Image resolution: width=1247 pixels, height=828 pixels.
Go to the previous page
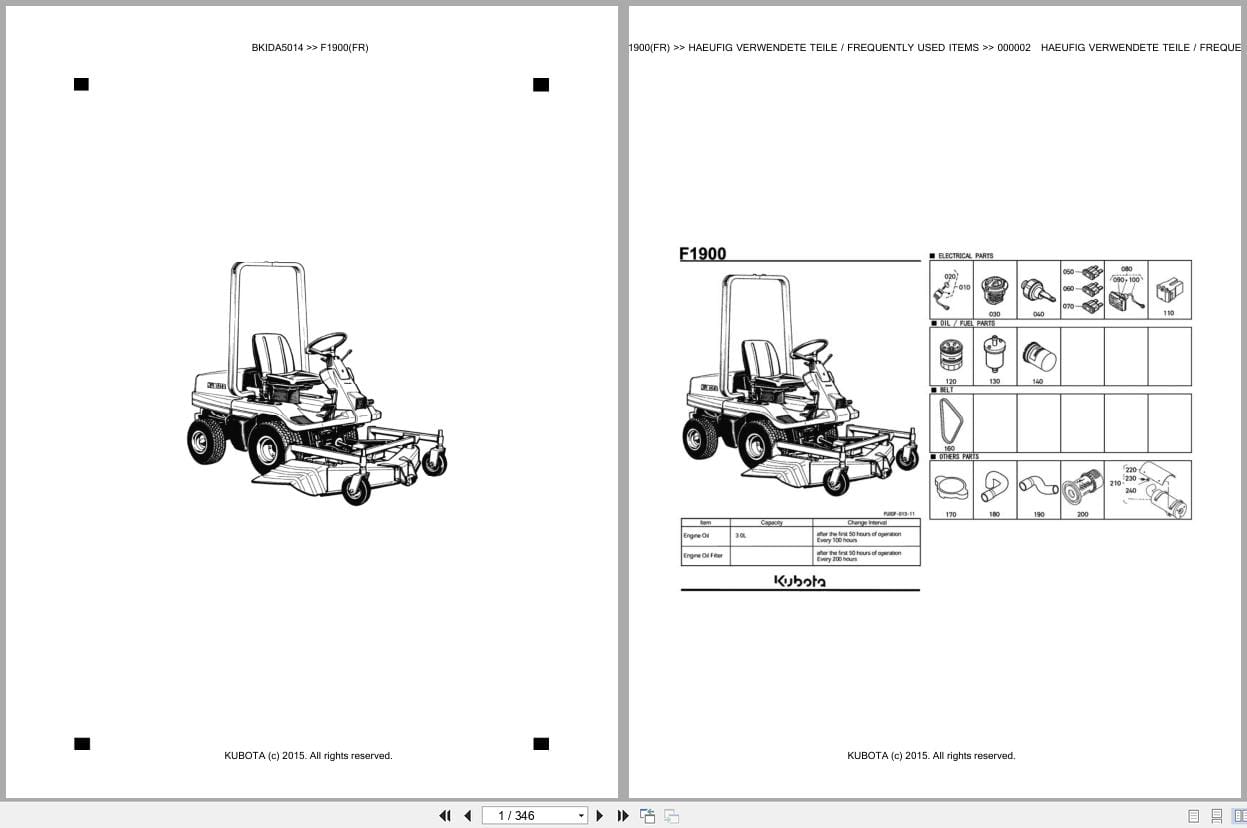coord(467,815)
